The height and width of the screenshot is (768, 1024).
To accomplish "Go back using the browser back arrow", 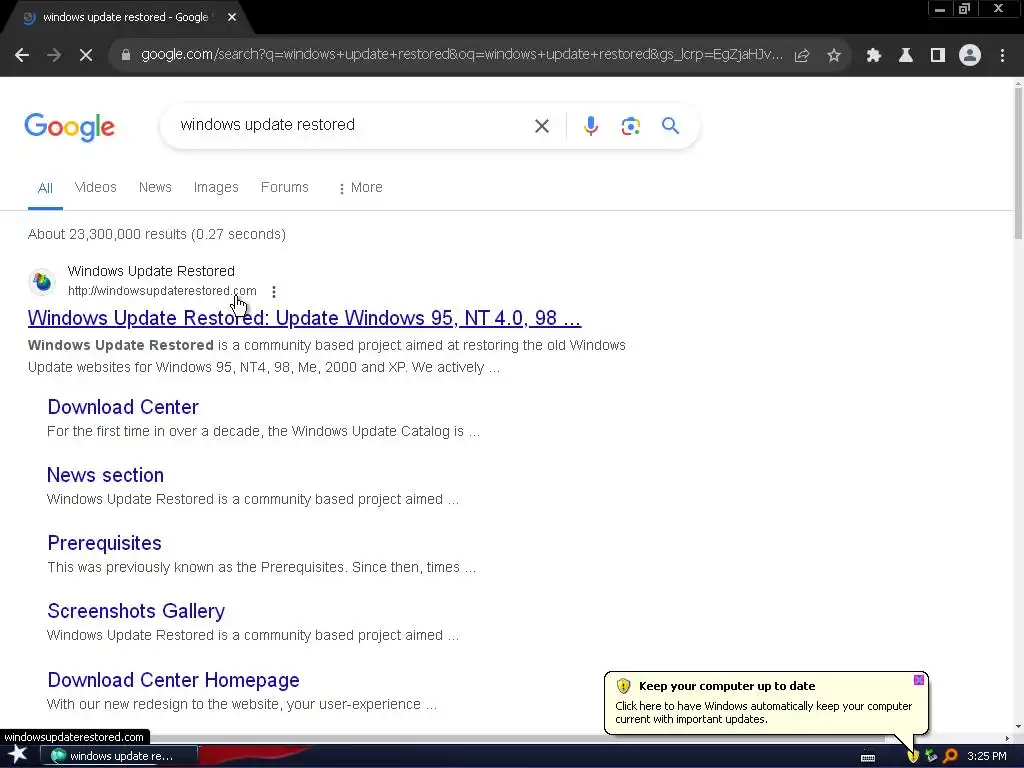I will (x=22, y=56).
